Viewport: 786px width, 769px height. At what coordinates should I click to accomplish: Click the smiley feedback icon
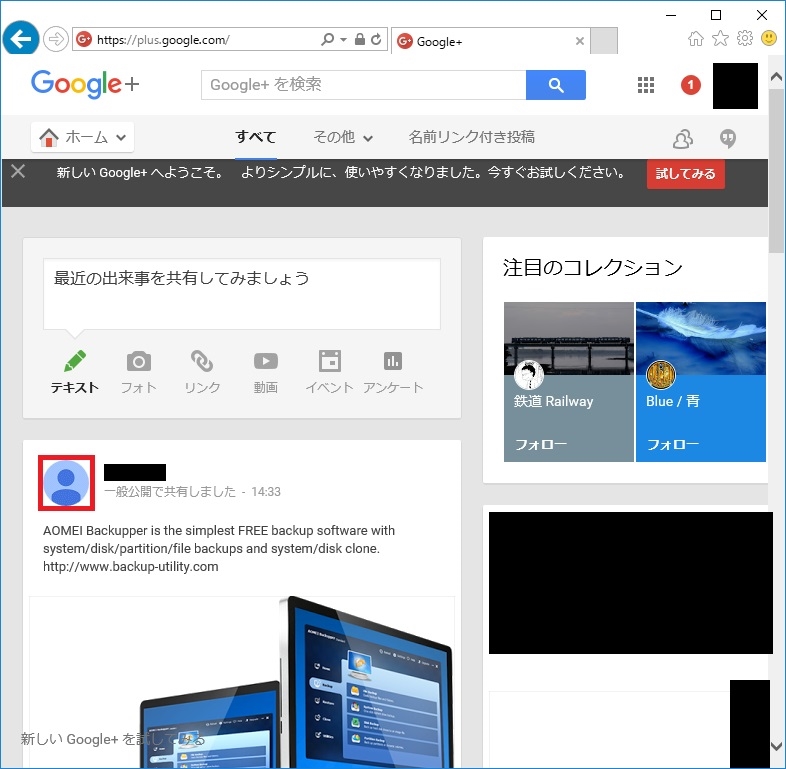769,38
